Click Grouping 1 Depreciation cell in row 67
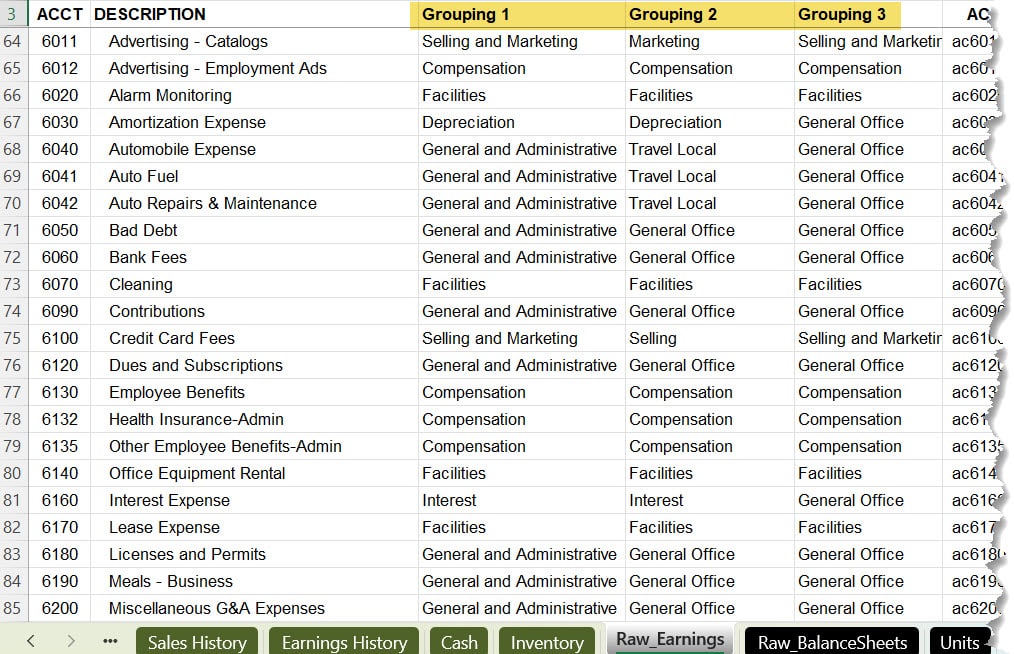 (x=521, y=122)
